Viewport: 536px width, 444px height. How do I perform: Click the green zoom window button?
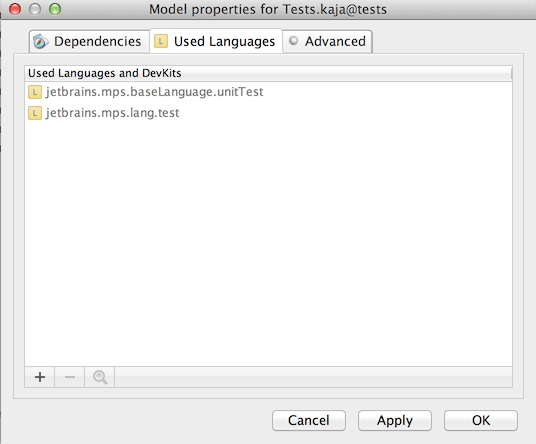(x=55, y=9)
